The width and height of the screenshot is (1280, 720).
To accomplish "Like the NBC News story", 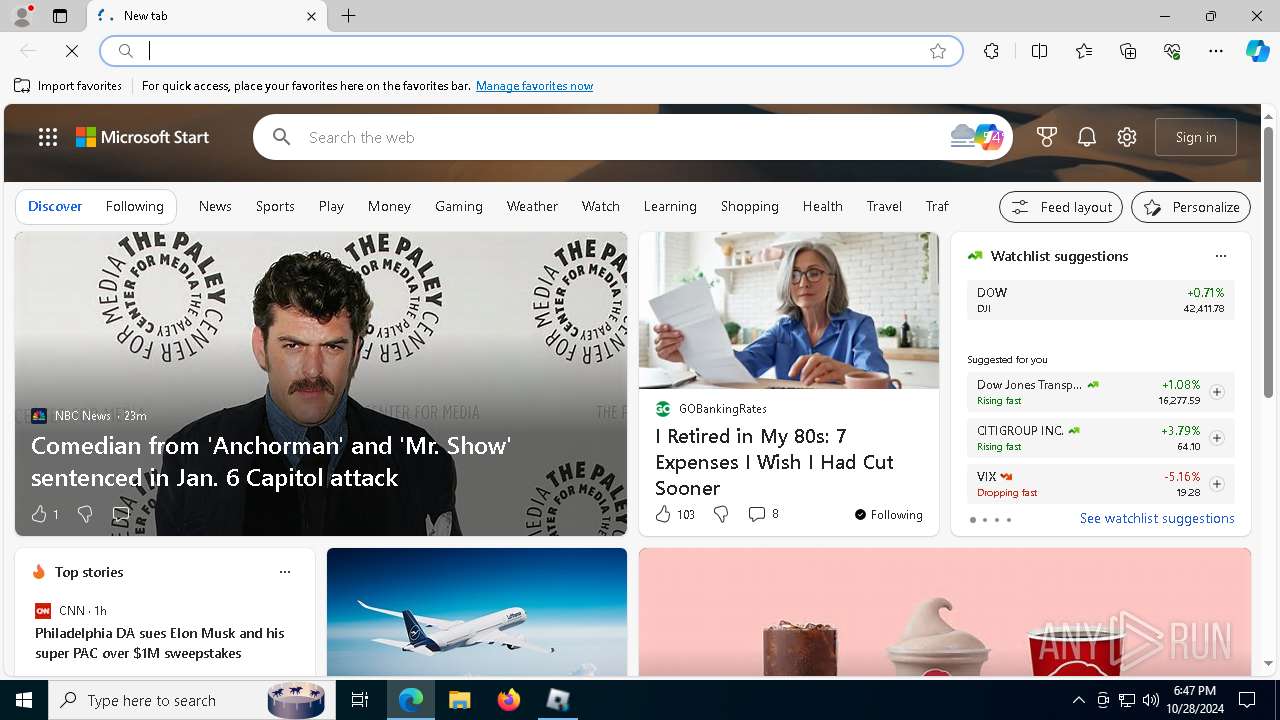I will [39, 514].
